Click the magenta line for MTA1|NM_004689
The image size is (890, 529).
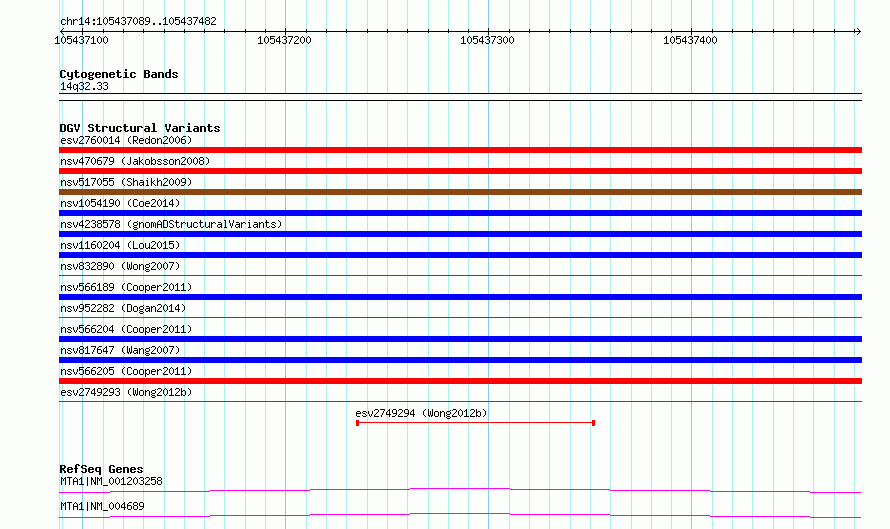click(460, 515)
